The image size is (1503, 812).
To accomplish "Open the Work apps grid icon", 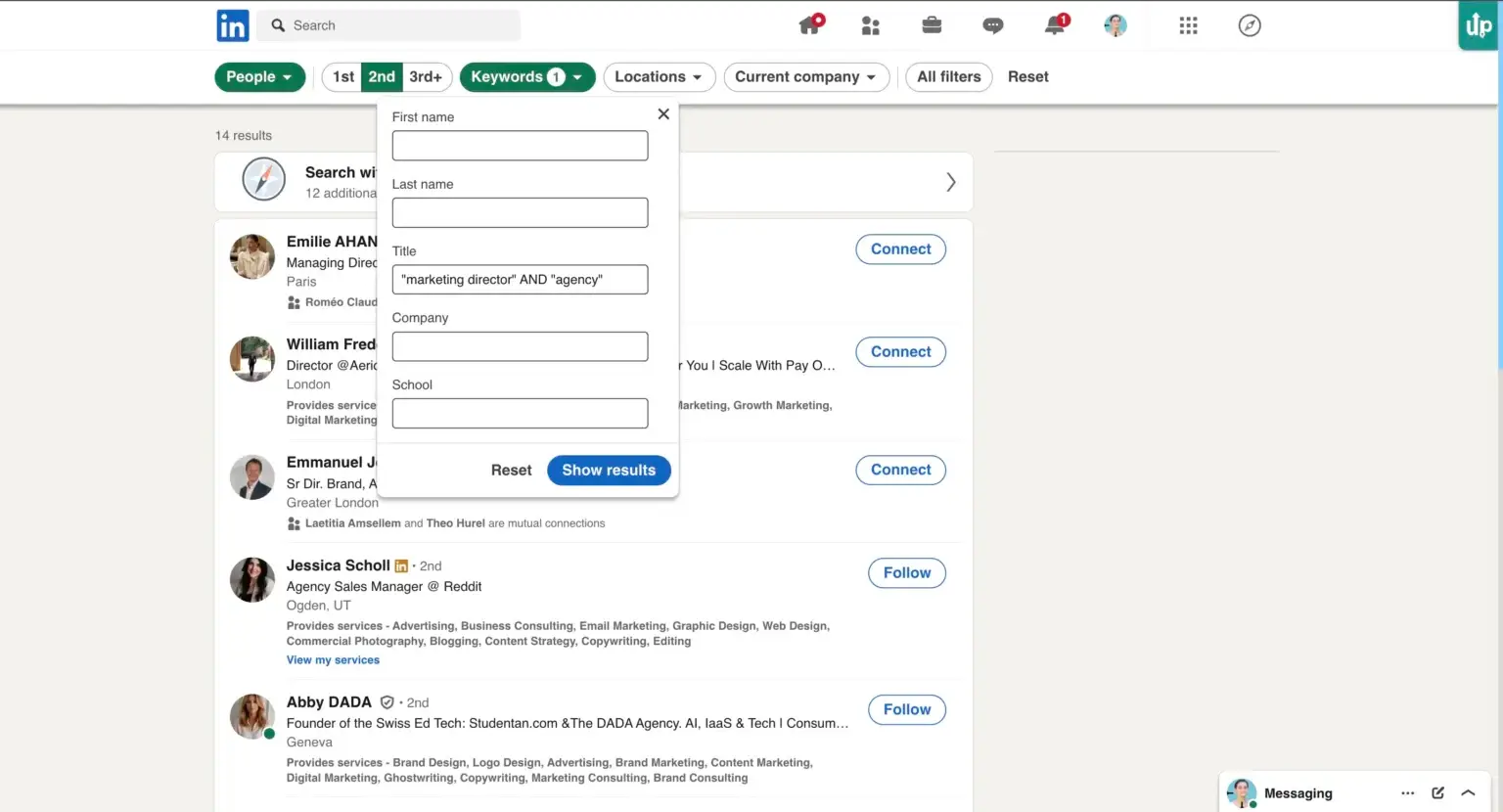I will [x=1188, y=25].
